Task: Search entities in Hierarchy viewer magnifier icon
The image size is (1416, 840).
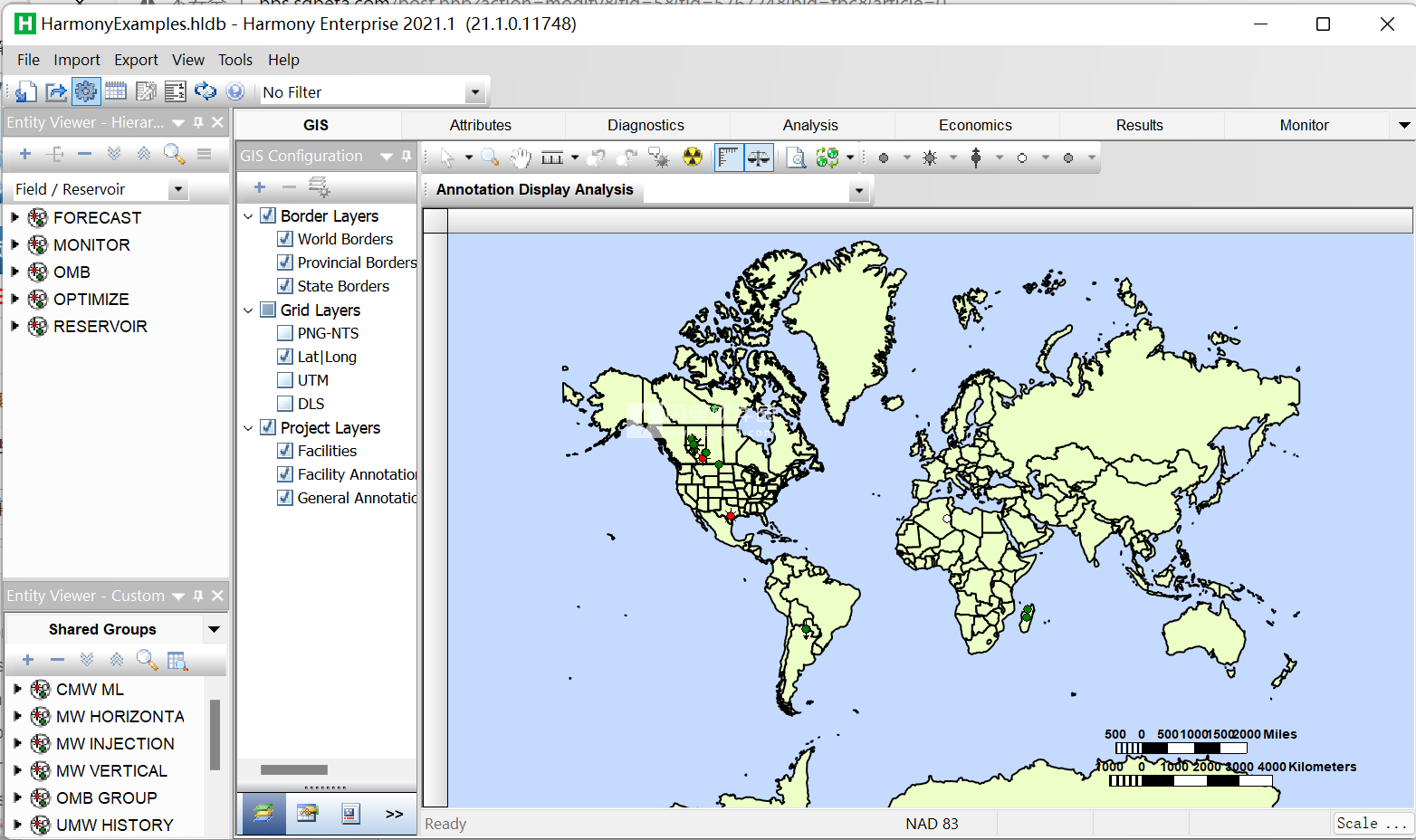Action: (174, 154)
